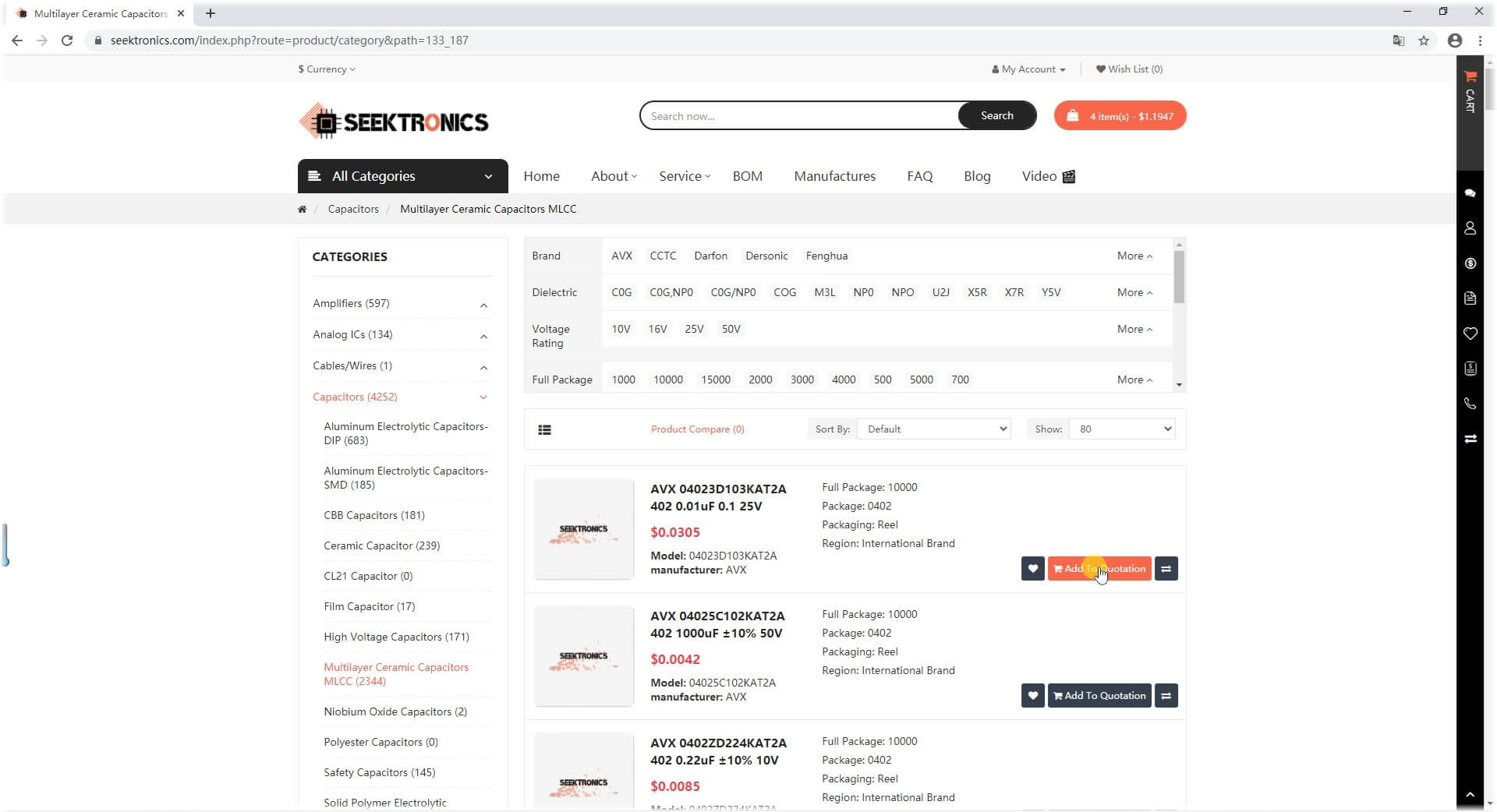Compare the AVX 04025C102KAT2A product

(1166, 696)
